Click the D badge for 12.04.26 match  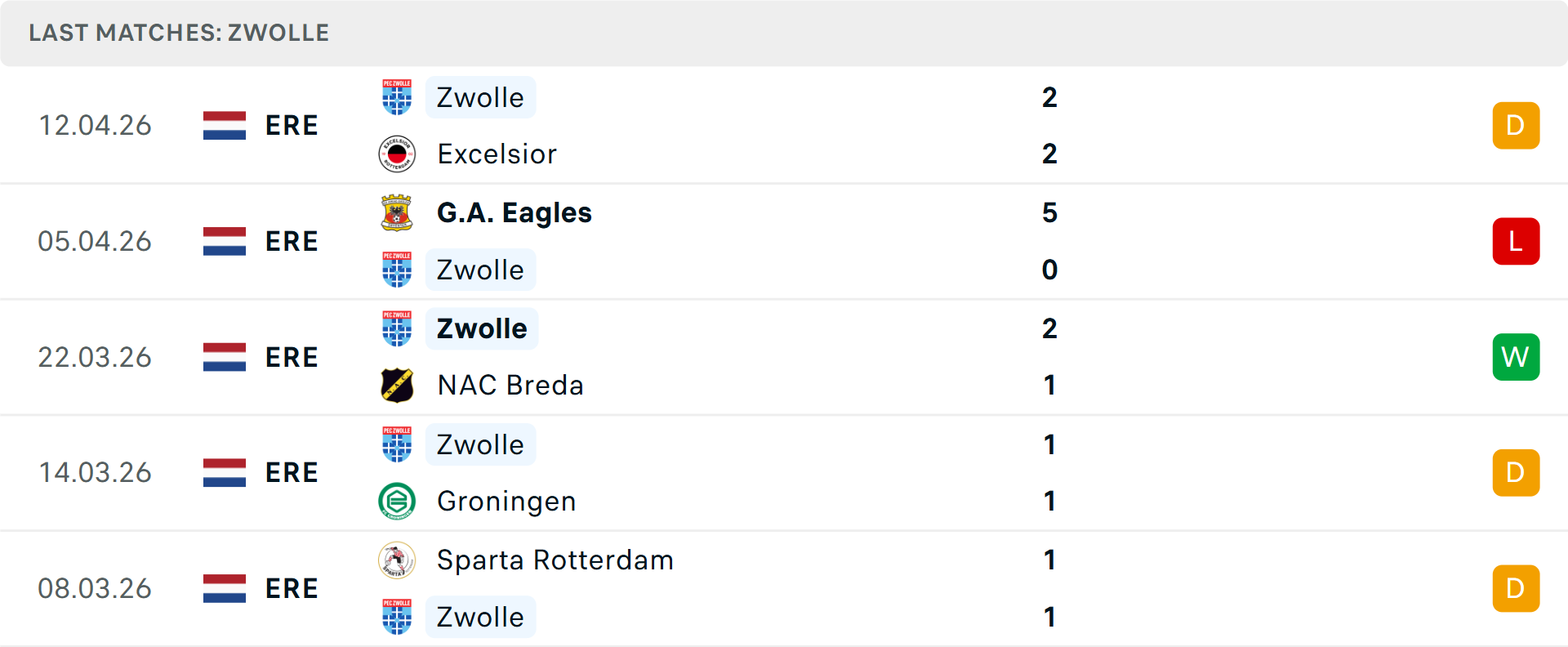pyautogui.click(x=1516, y=125)
